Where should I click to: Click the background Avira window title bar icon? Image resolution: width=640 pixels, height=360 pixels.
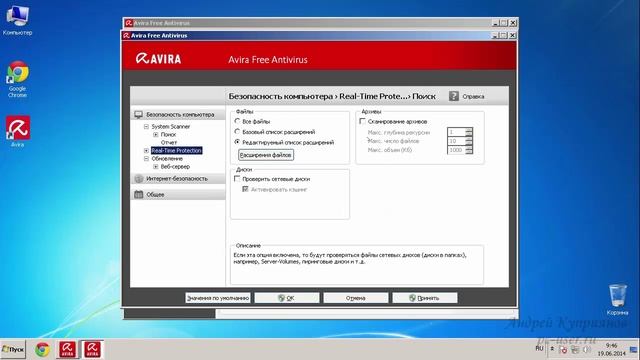(129, 23)
